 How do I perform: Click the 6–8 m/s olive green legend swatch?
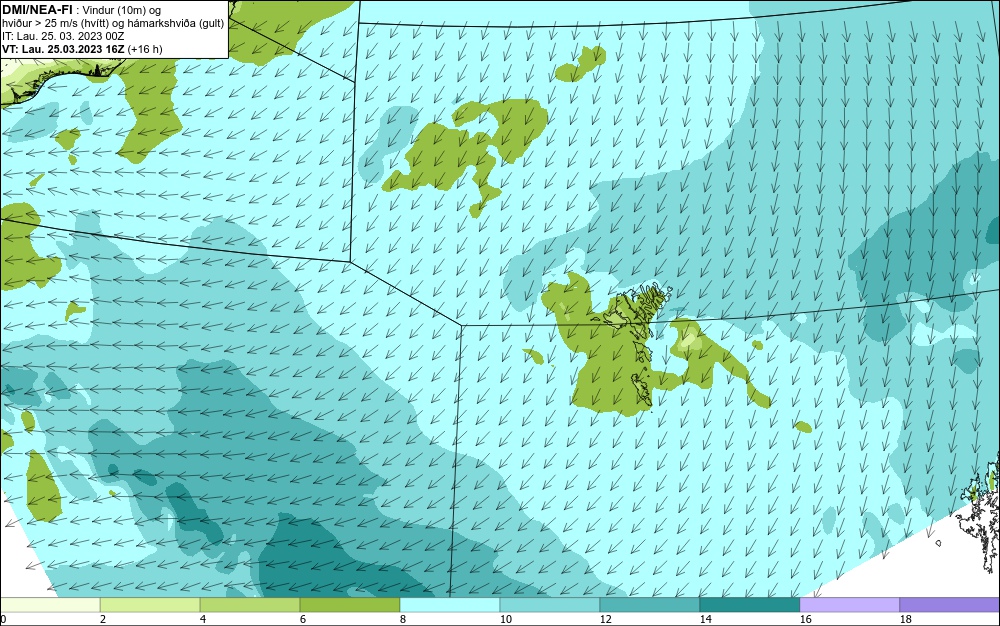[349, 604]
